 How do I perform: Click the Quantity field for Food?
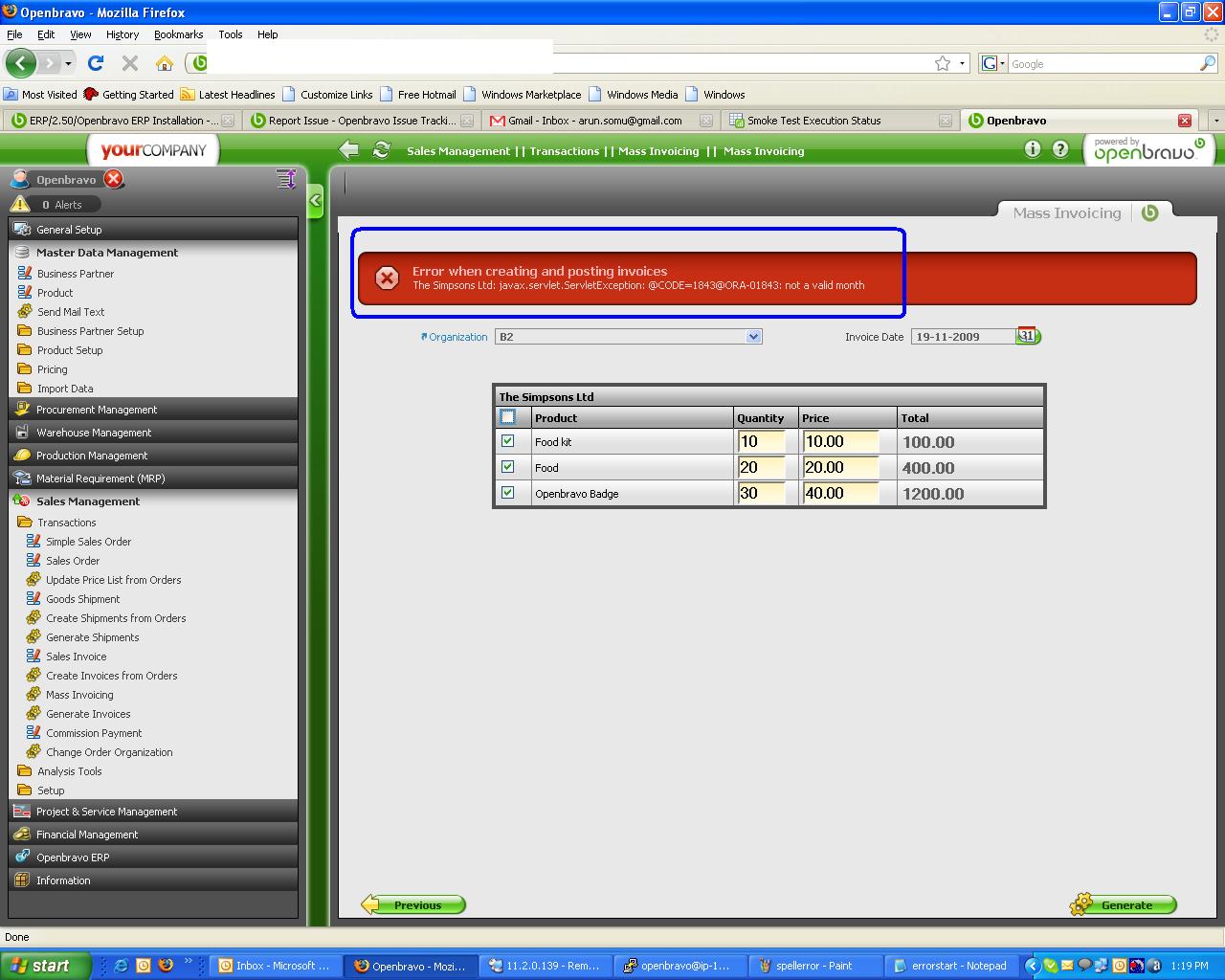(762, 467)
